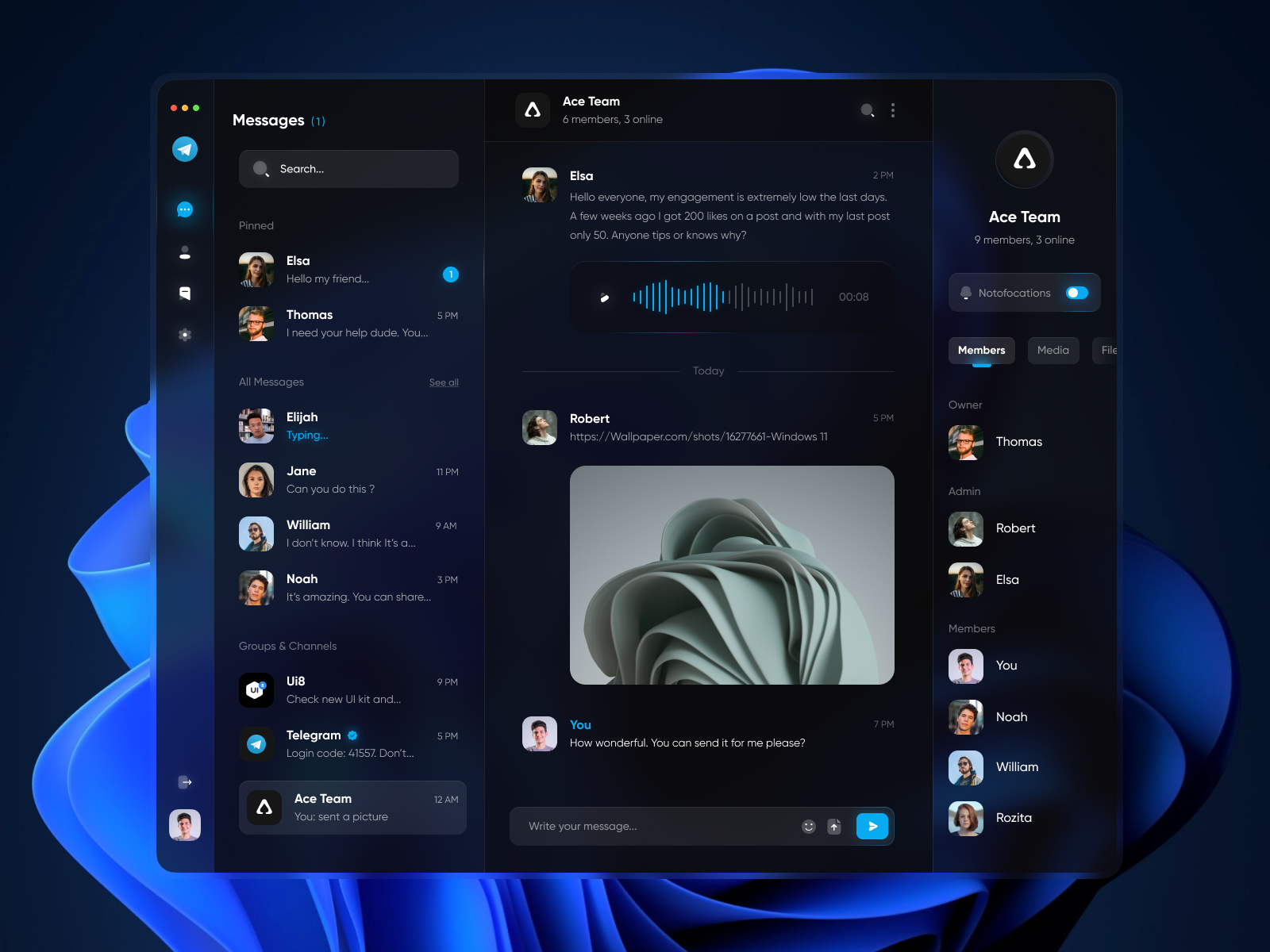Click the attach file upload icon
The height and width of the screenshot is (952, 1270).
click(x=834, y=827)
